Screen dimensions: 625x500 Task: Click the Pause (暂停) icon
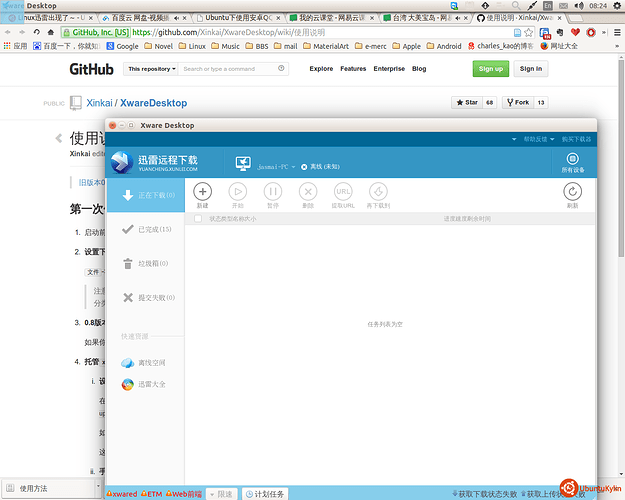point(273,192)
